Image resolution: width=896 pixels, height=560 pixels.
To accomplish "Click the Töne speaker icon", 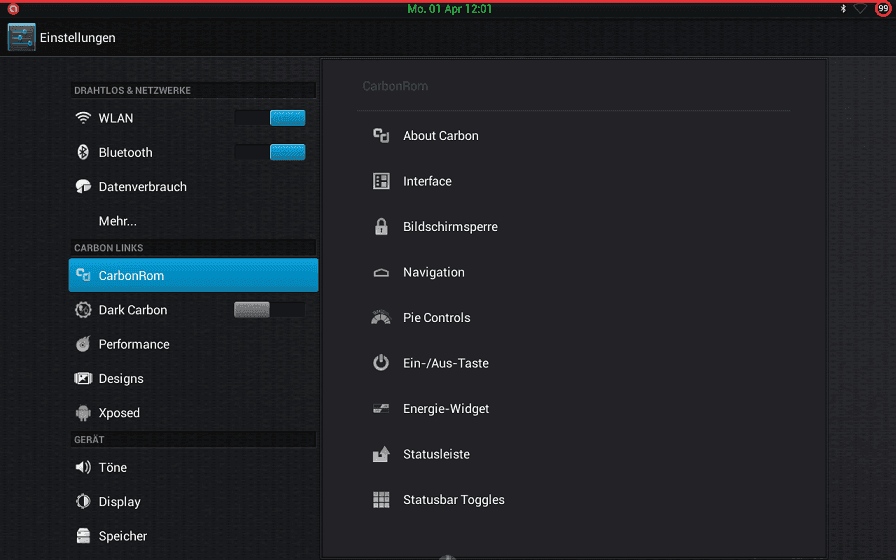I will coord(83,467).
